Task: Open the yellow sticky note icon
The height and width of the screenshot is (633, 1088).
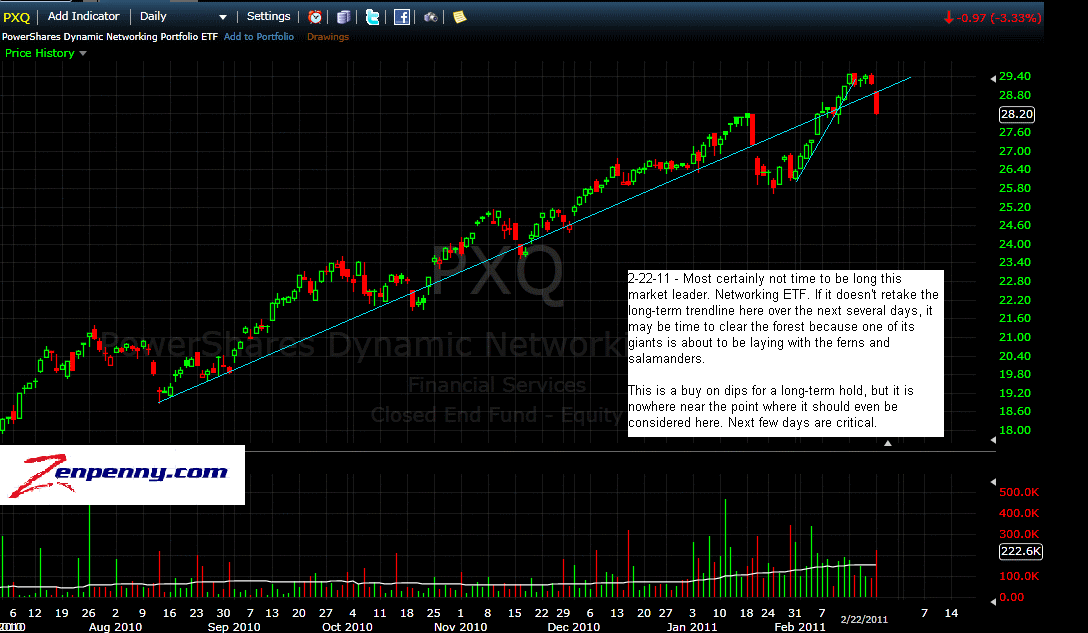Action: tap(459, 17)
